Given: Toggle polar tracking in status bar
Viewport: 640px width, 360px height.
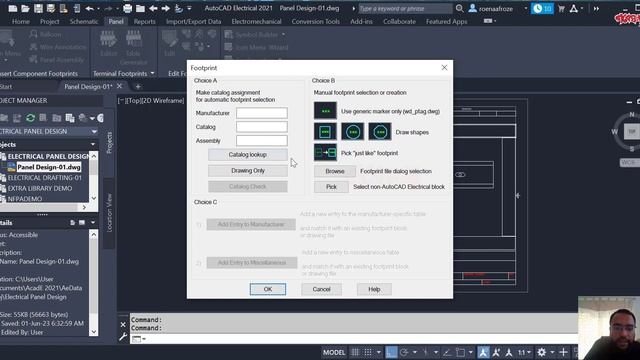Looking at the screenshot, I should 404,352.
